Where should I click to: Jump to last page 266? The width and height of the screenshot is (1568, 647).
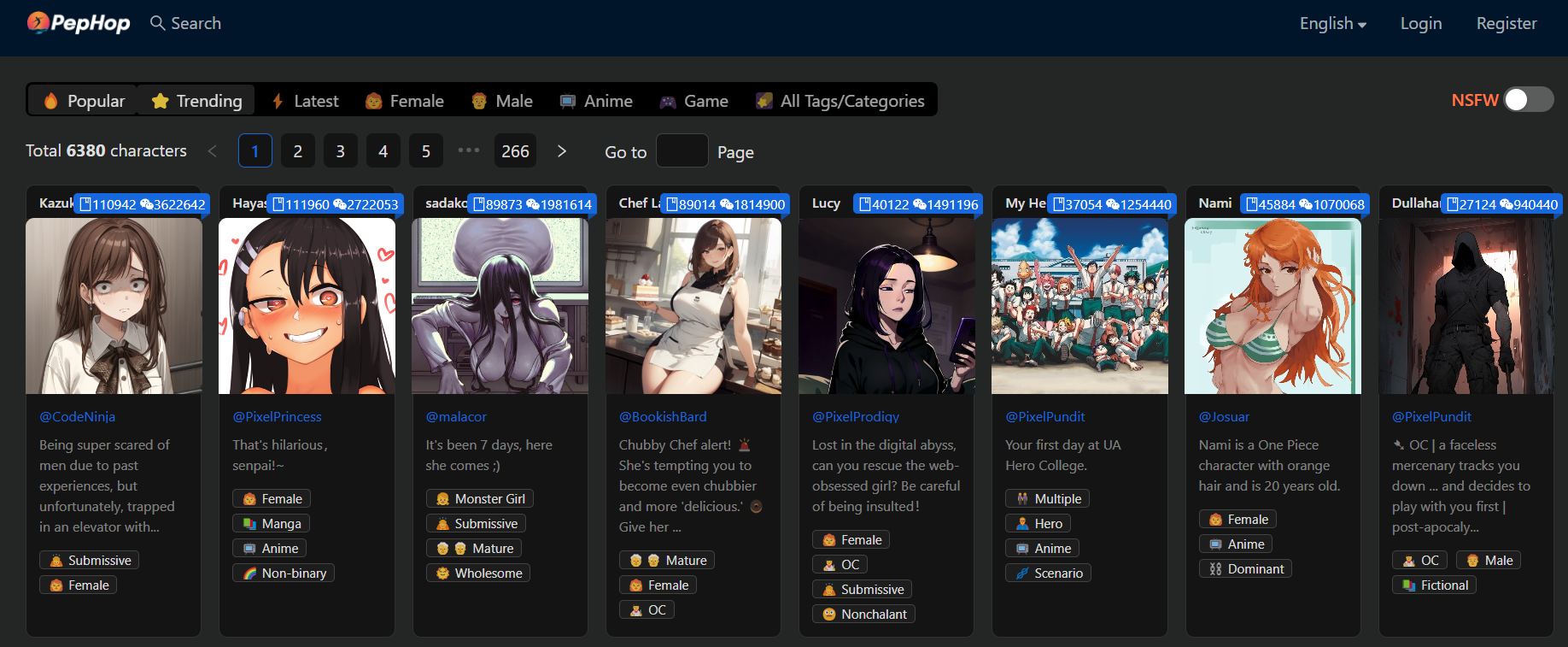pos(516,151)
